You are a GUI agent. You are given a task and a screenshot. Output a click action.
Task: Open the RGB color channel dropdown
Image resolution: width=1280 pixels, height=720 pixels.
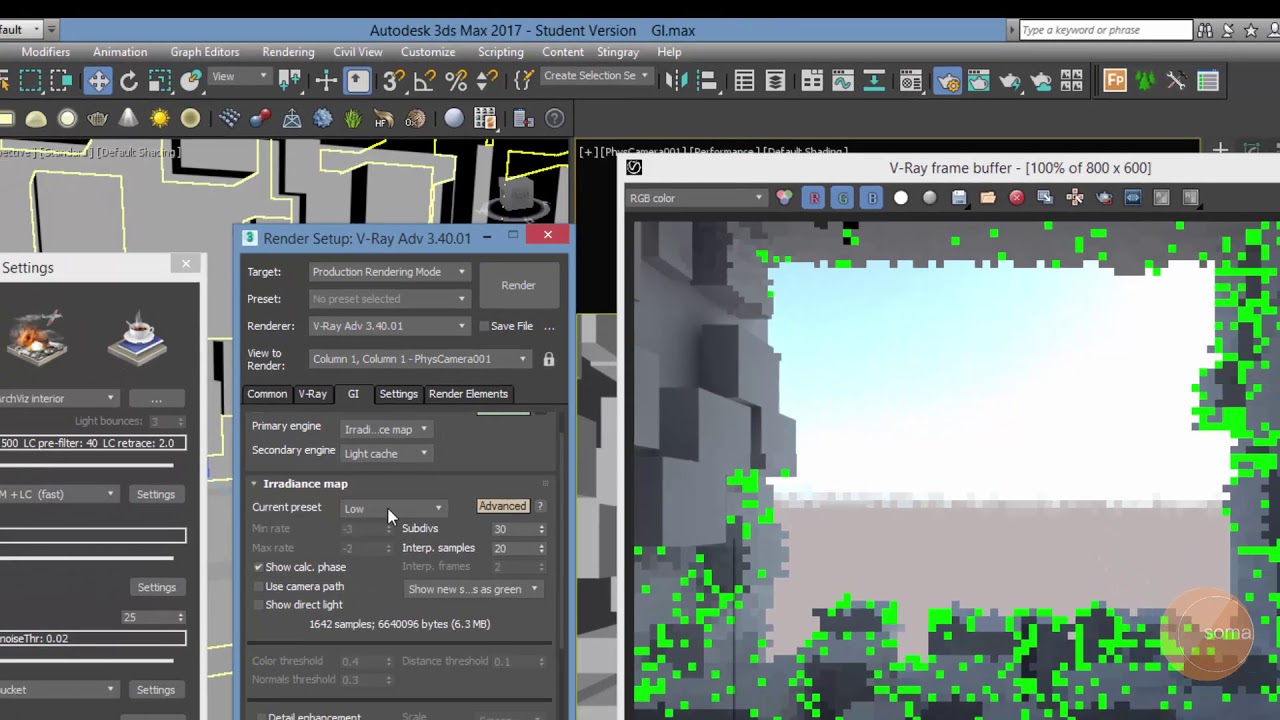[696, 198]
